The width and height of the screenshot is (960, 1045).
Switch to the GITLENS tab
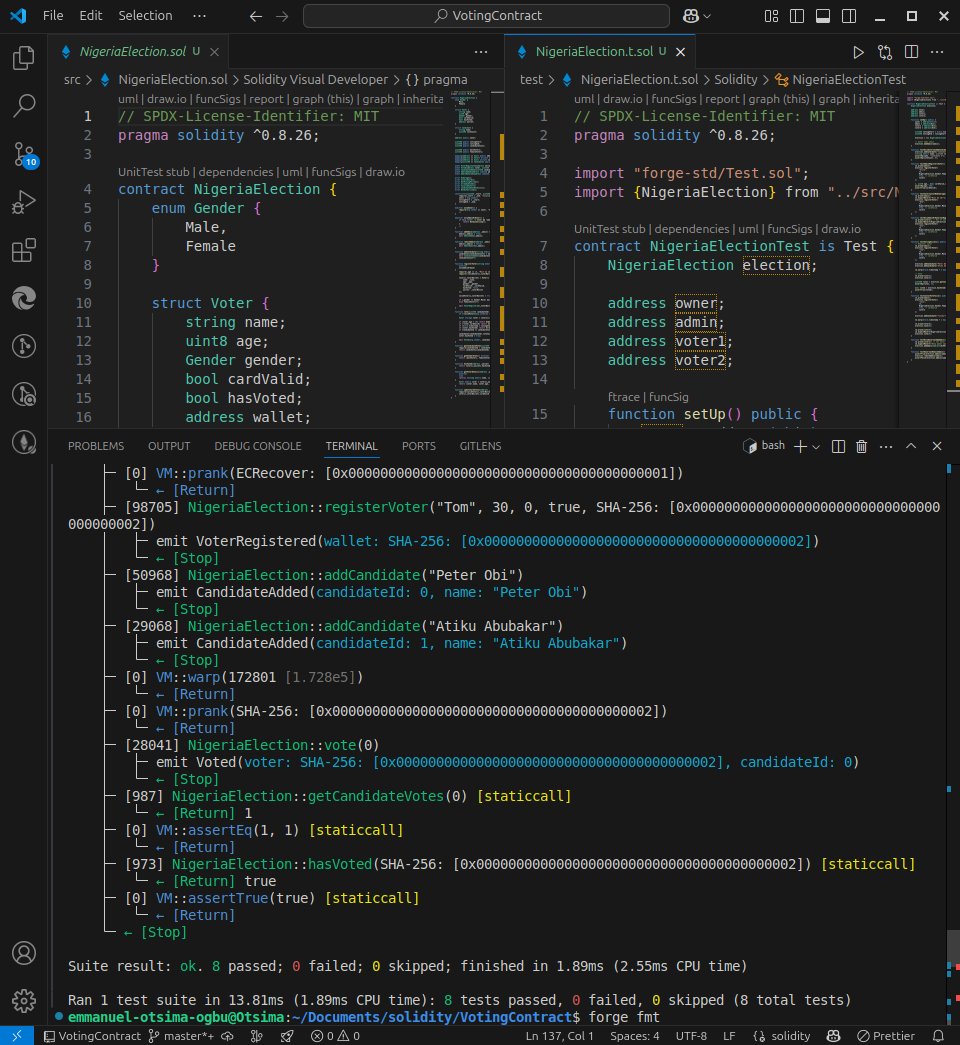tap(480, 446)
